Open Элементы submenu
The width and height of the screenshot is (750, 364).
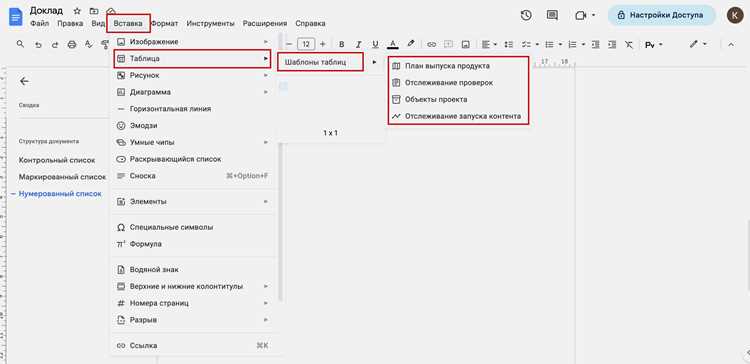click(193, 201)
